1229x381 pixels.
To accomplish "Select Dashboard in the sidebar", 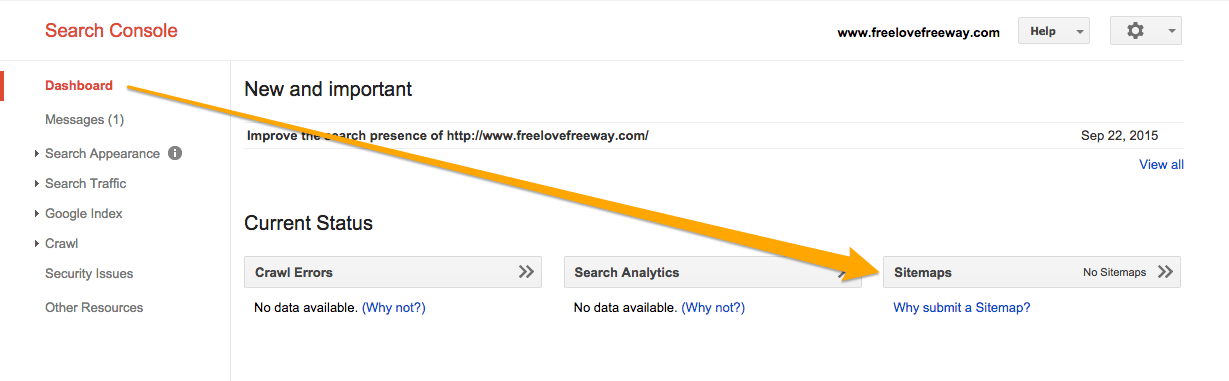I will (x=79, y=86).
